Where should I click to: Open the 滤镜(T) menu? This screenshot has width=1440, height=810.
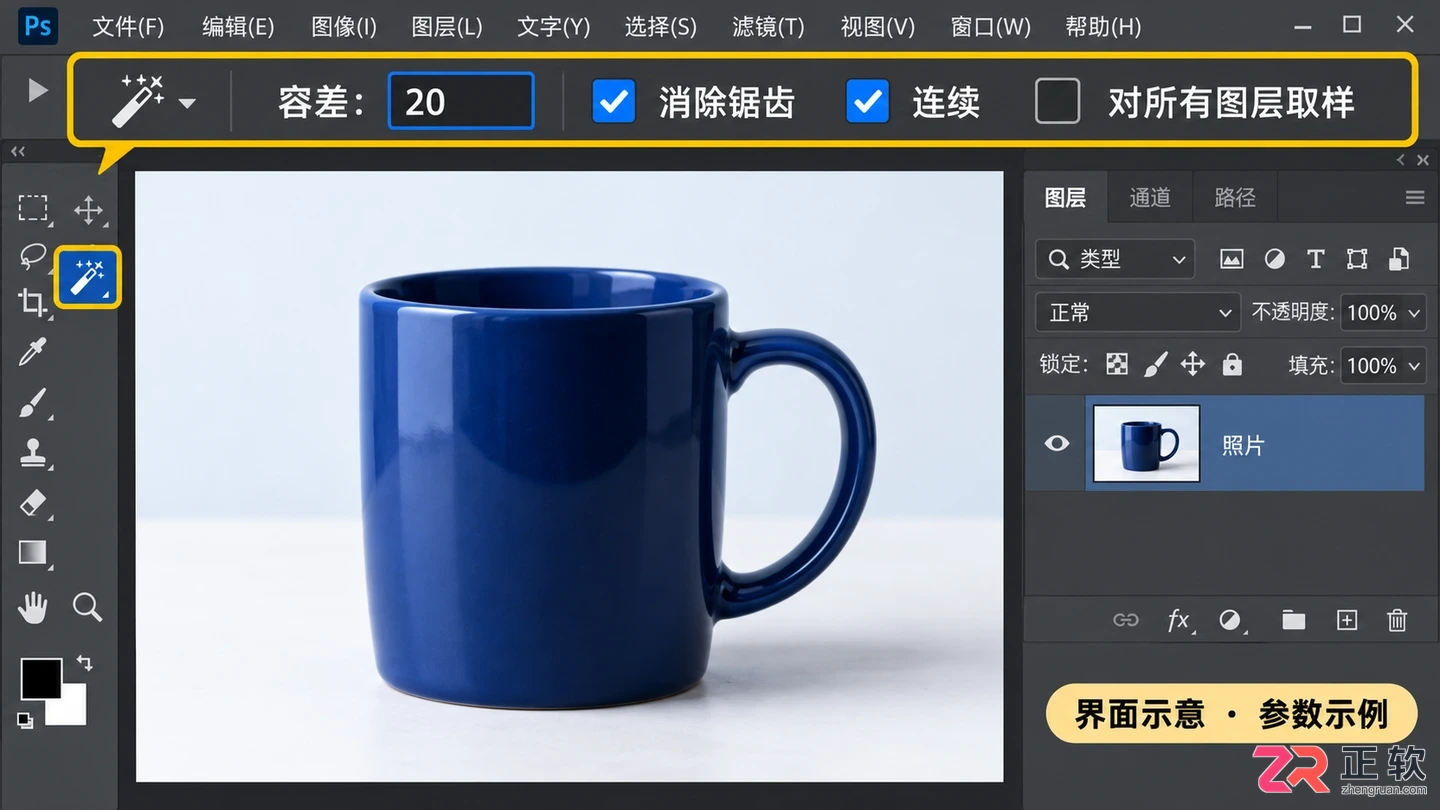768,27
